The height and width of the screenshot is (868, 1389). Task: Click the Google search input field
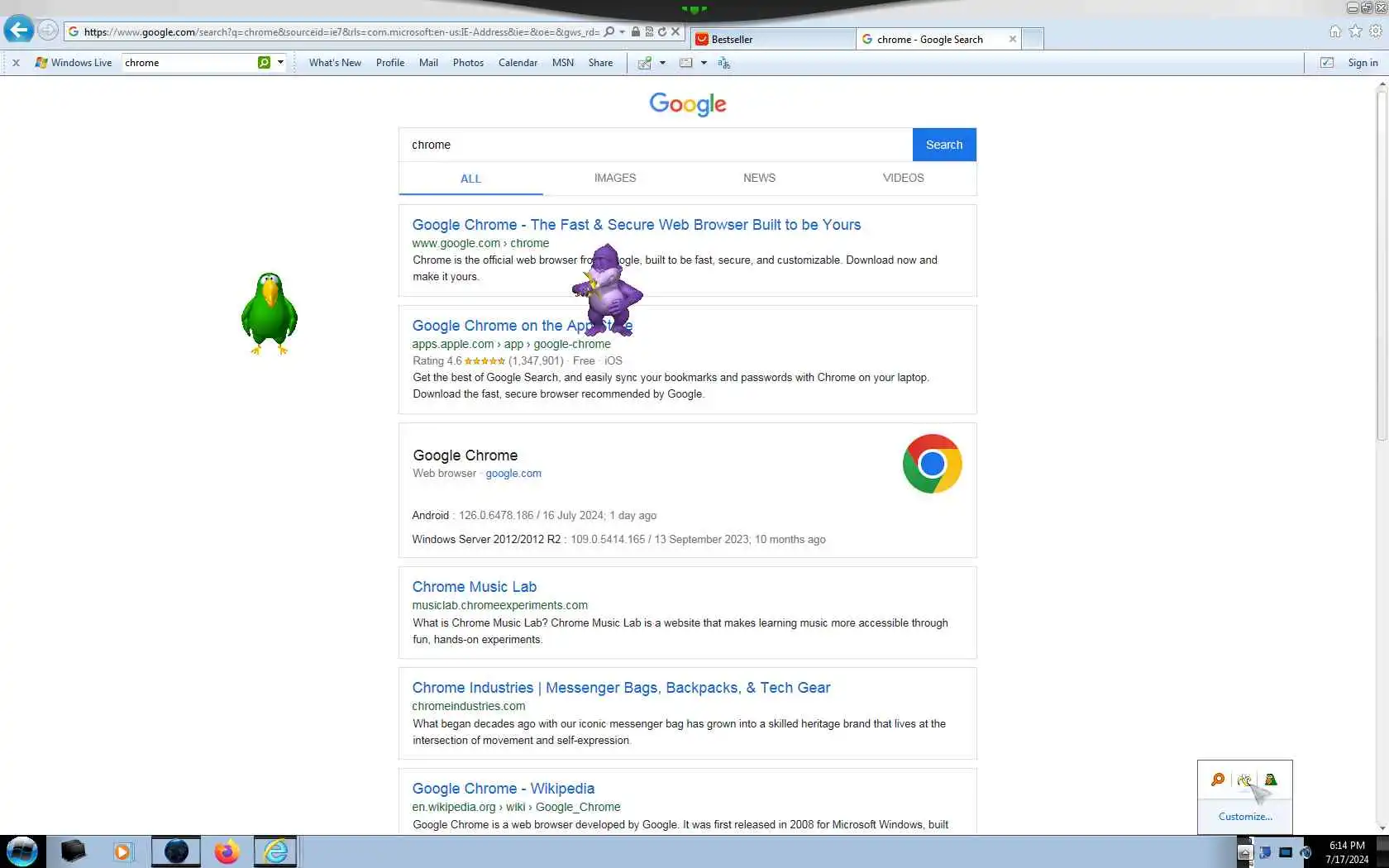[x=656, y=145]
